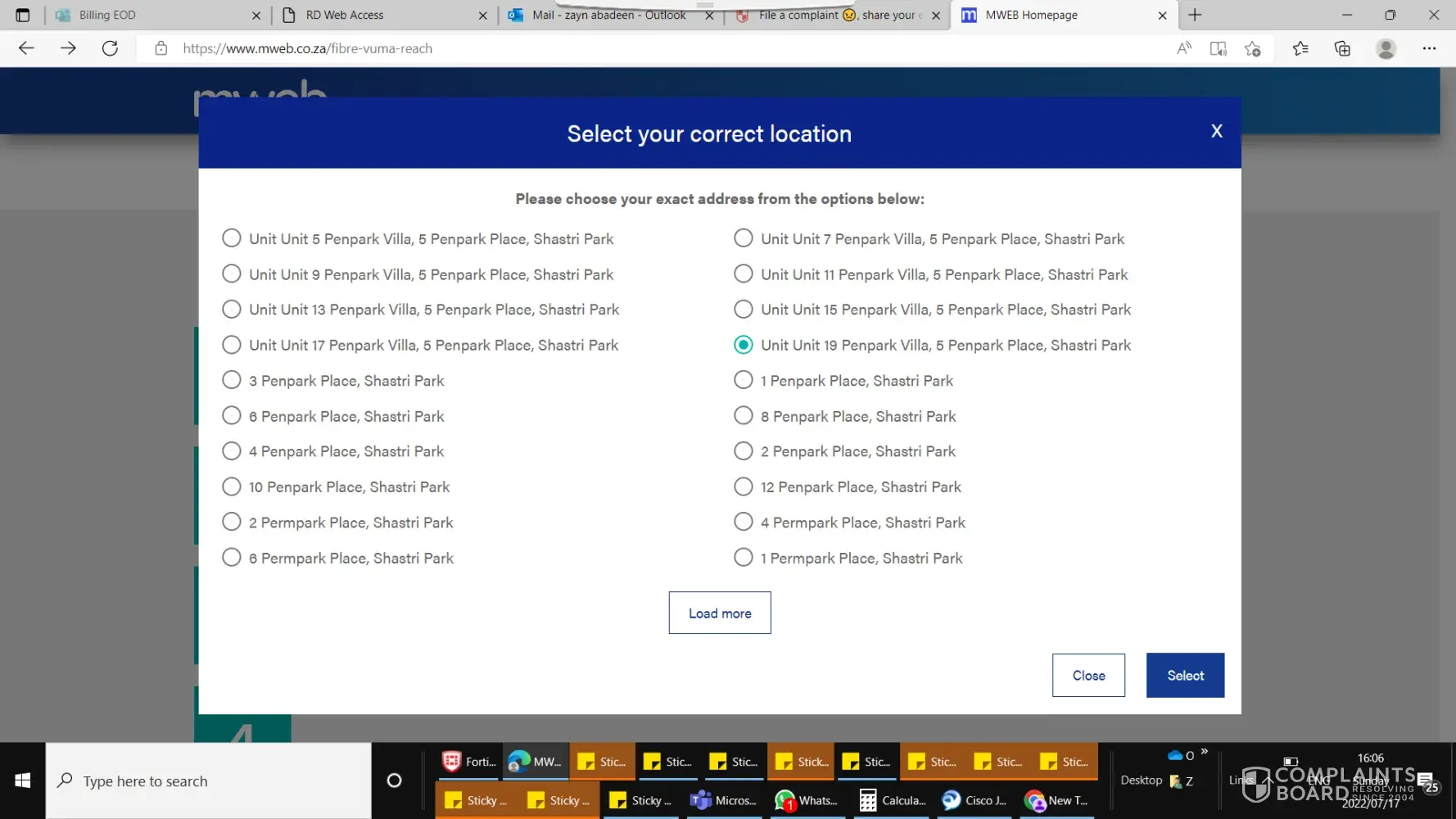Select the Unit 19 Penpark Villa radio
The height and width of the screenshot is (819, 1456).
point(744,345)
